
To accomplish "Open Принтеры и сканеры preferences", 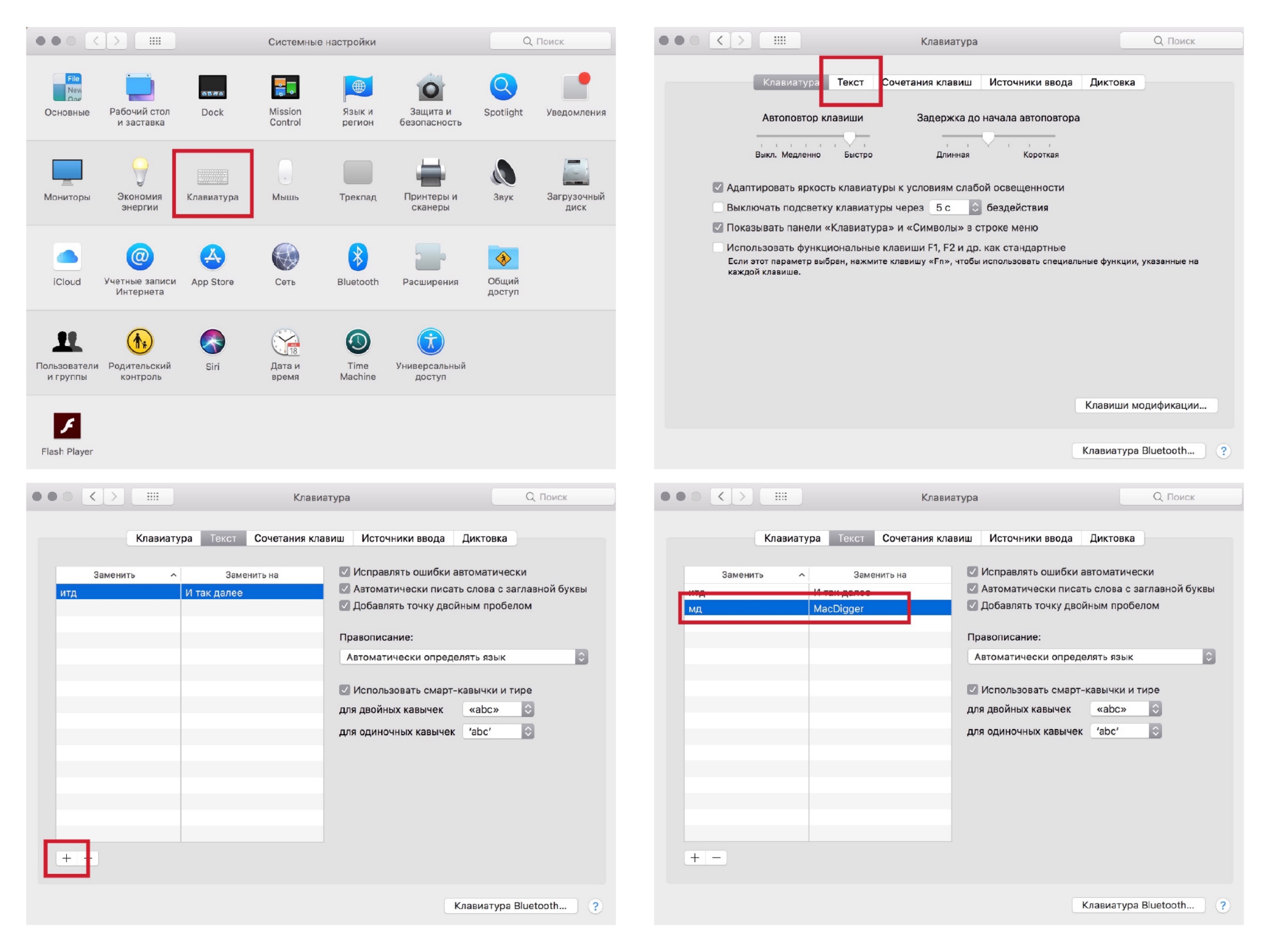I will 430,173.
